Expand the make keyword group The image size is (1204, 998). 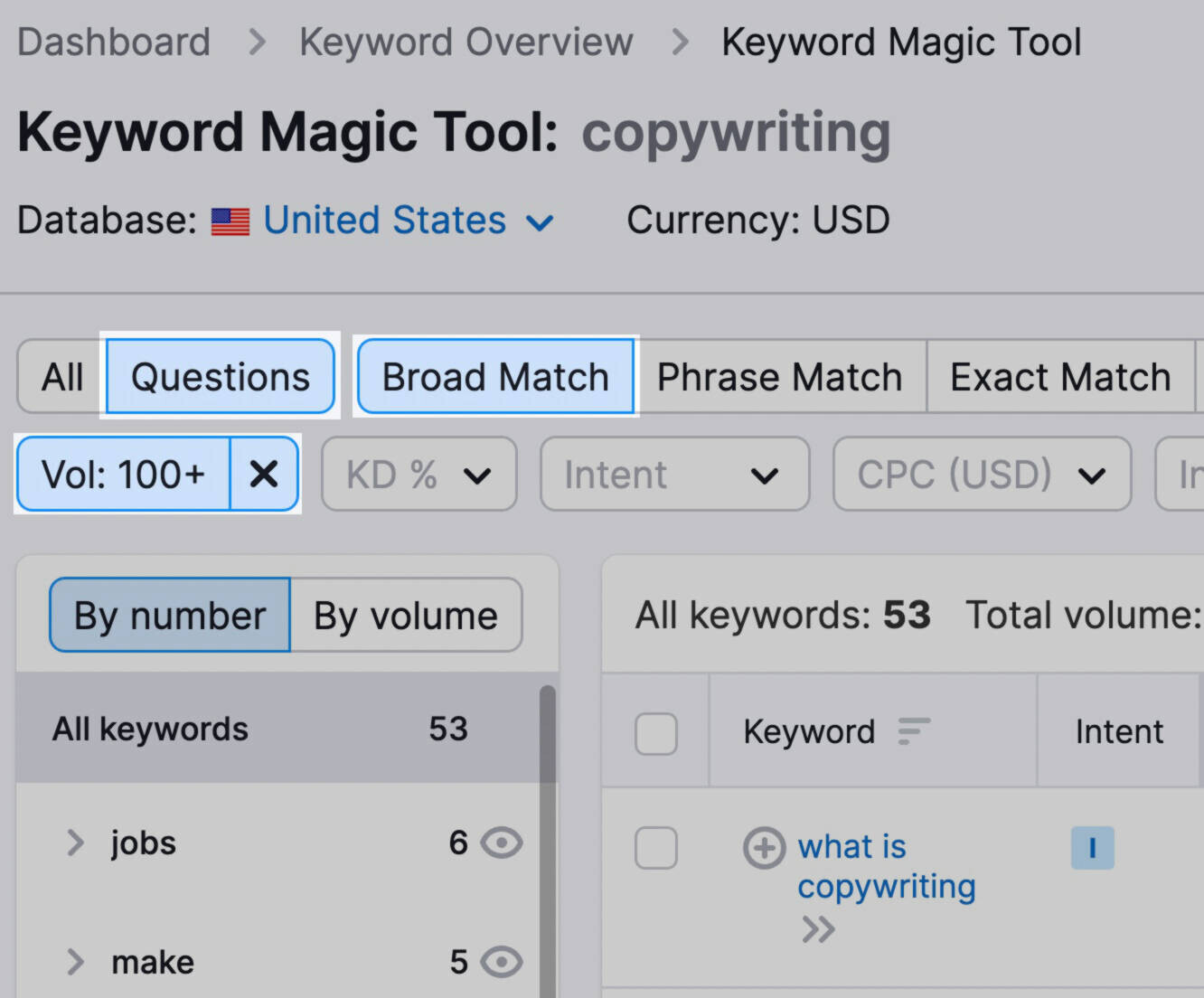pos(76,962)
